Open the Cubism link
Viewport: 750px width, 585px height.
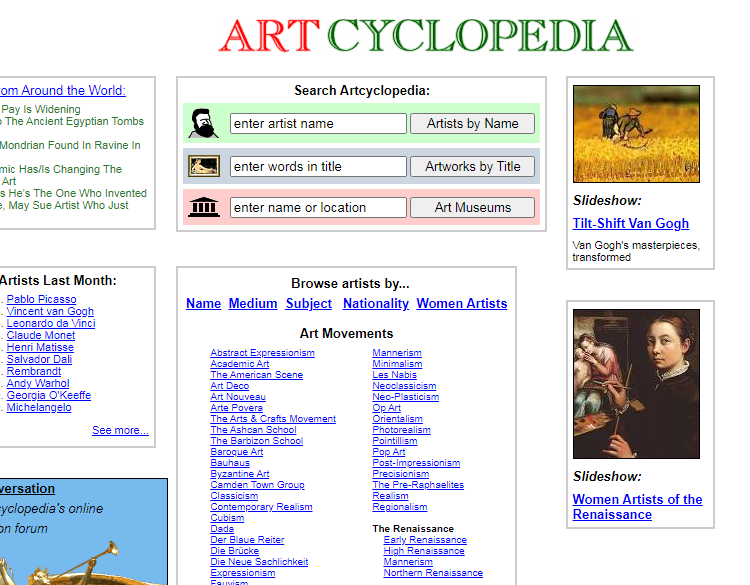(x=227, y=518)
